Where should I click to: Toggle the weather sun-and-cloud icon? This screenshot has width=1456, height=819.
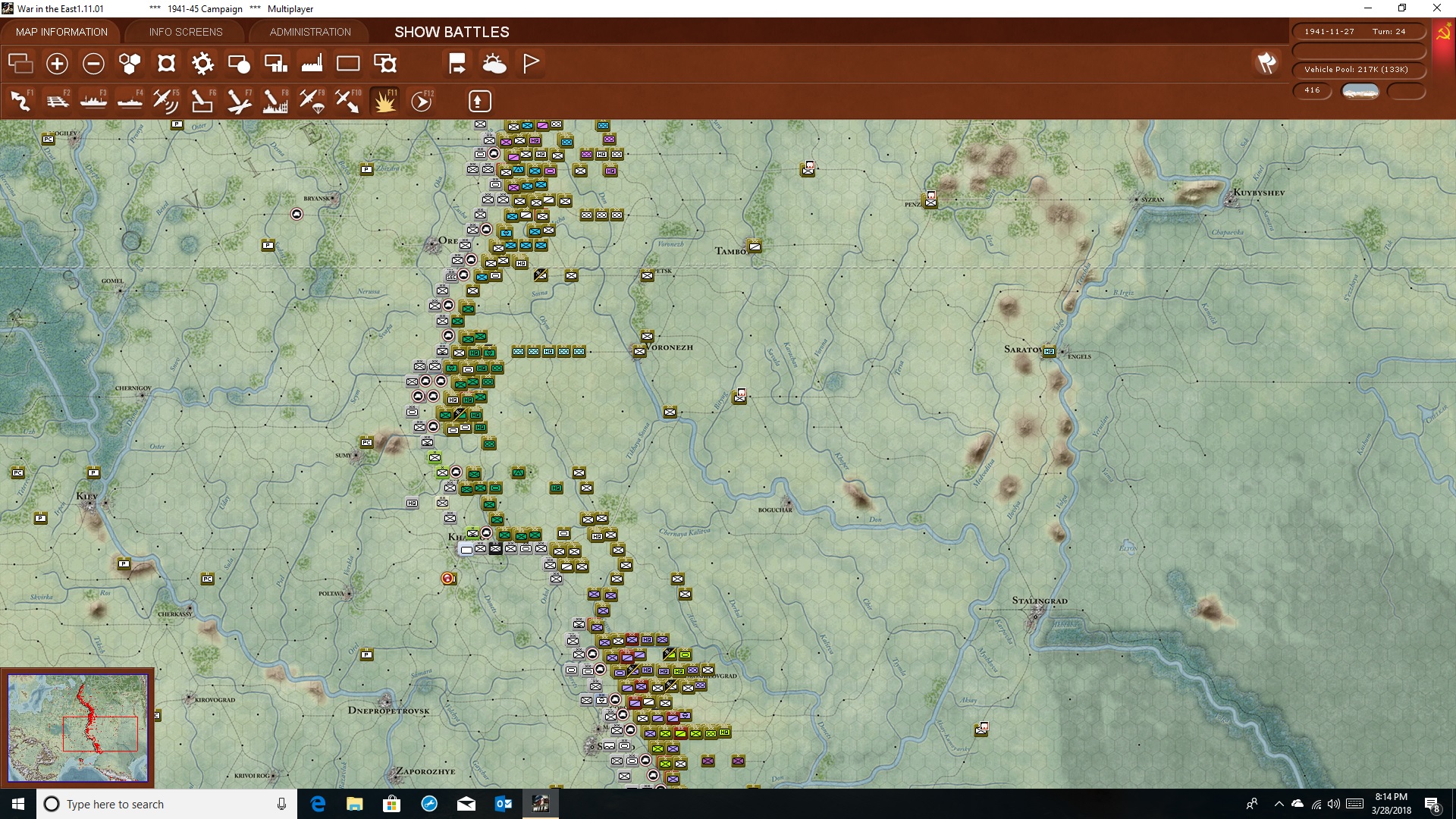point(494,63)
